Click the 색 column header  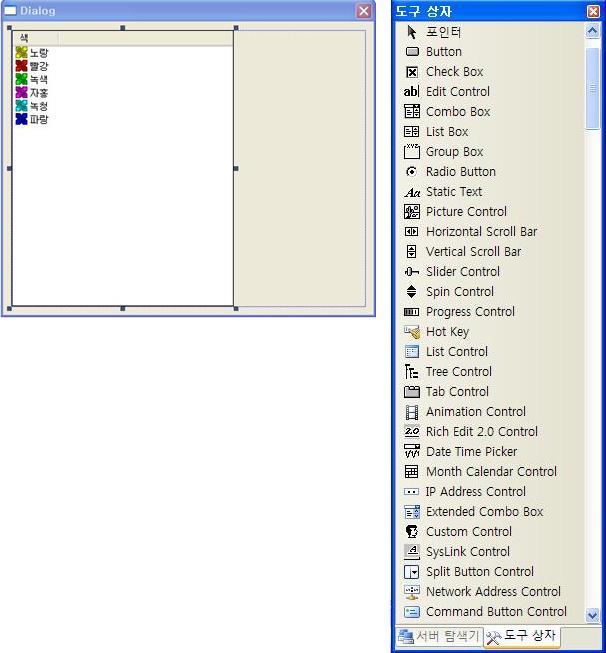pos(35,38)
